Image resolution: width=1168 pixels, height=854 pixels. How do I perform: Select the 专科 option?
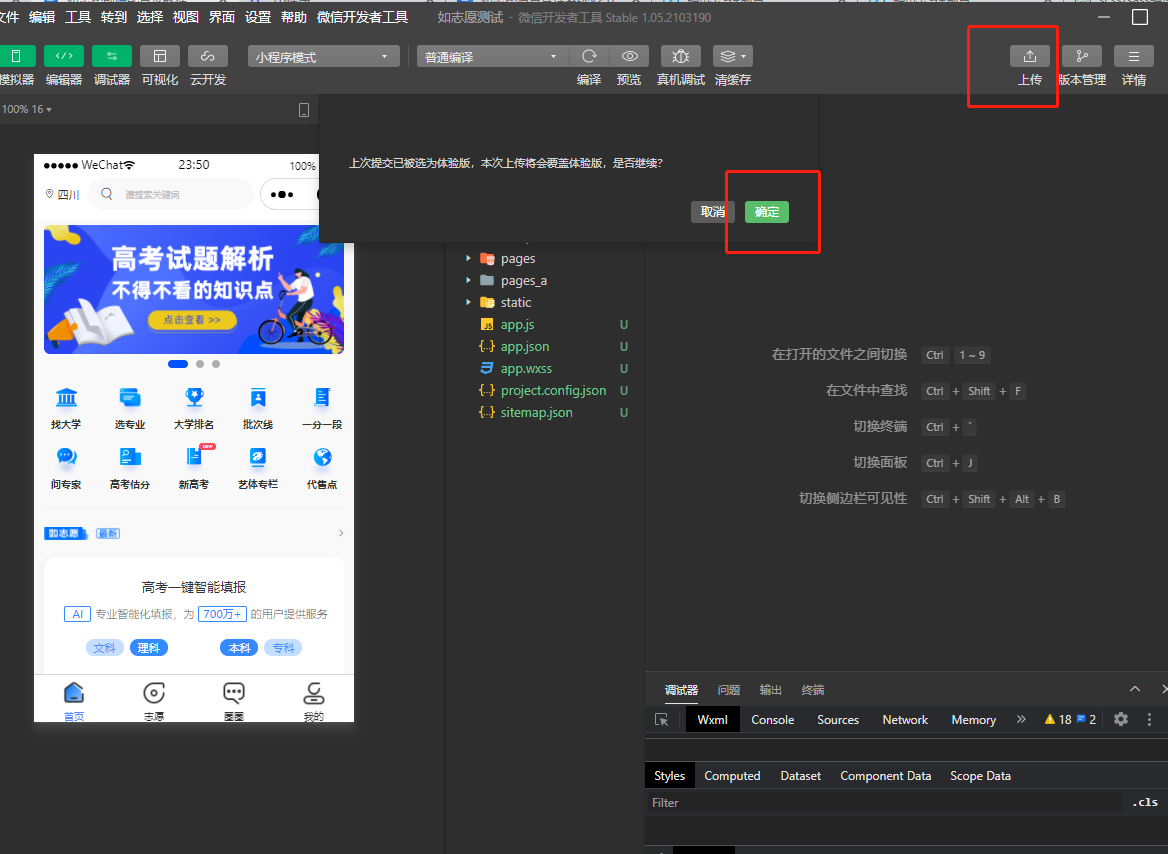(x=283, y=648)
